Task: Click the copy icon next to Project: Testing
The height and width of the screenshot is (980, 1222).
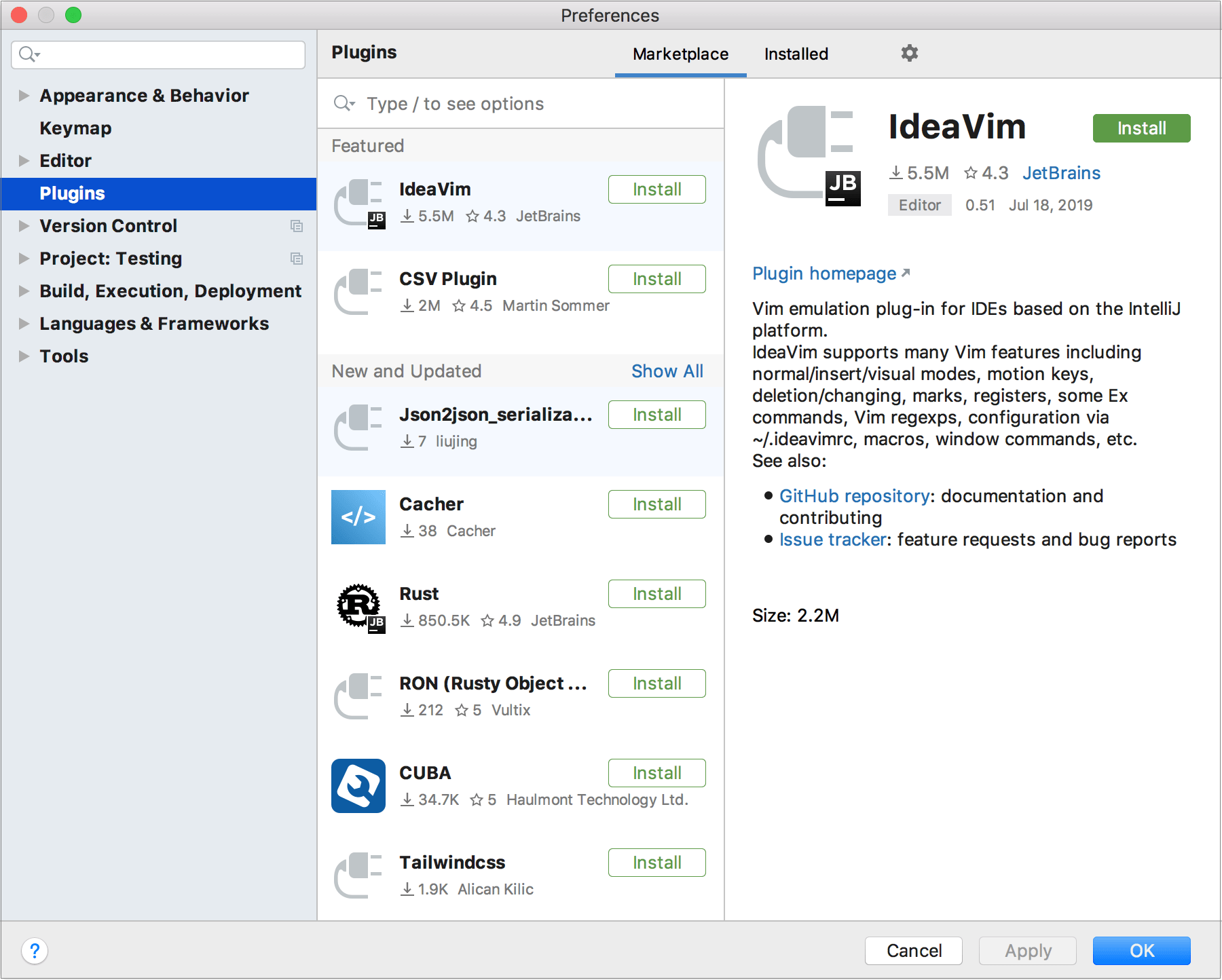Action: point(297,259)
